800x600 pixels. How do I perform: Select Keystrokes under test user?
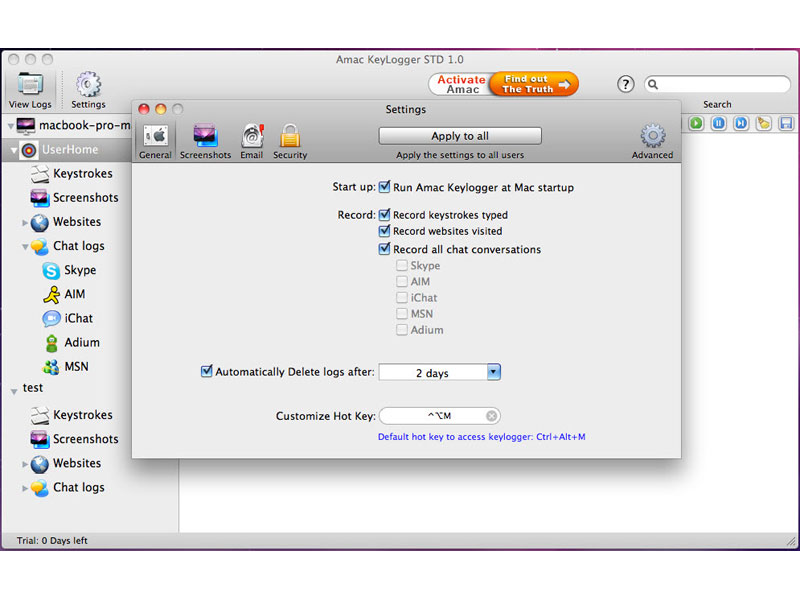(82, 415)
